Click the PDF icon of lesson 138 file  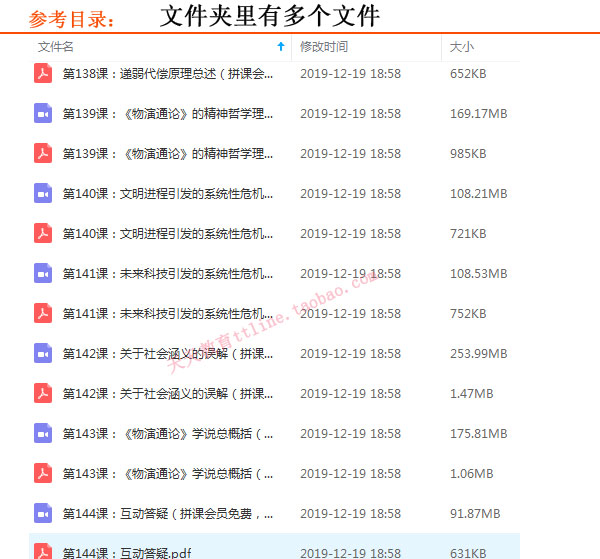43,73
